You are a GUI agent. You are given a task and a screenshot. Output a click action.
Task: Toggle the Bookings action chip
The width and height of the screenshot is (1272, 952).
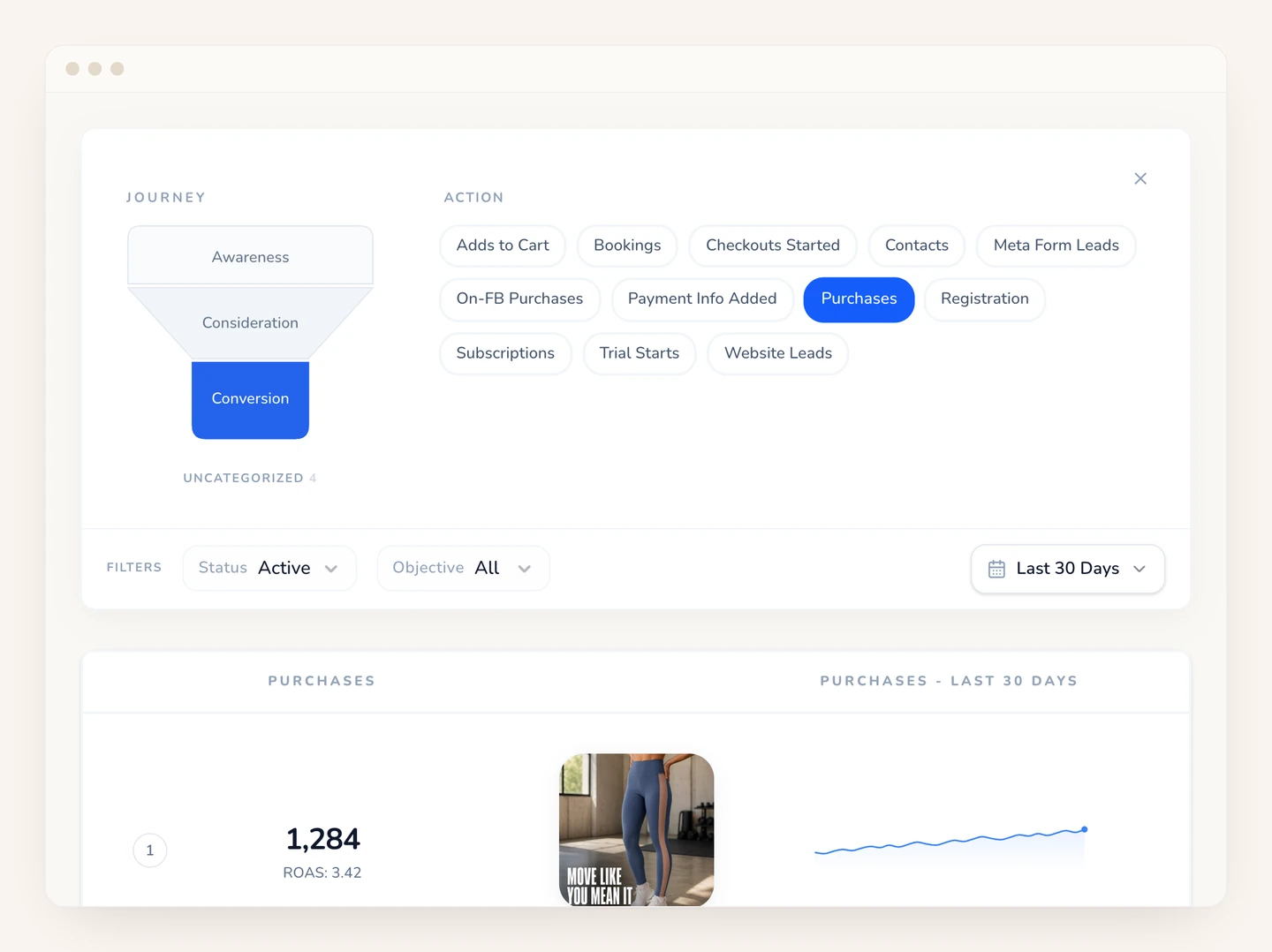[627, 246]
